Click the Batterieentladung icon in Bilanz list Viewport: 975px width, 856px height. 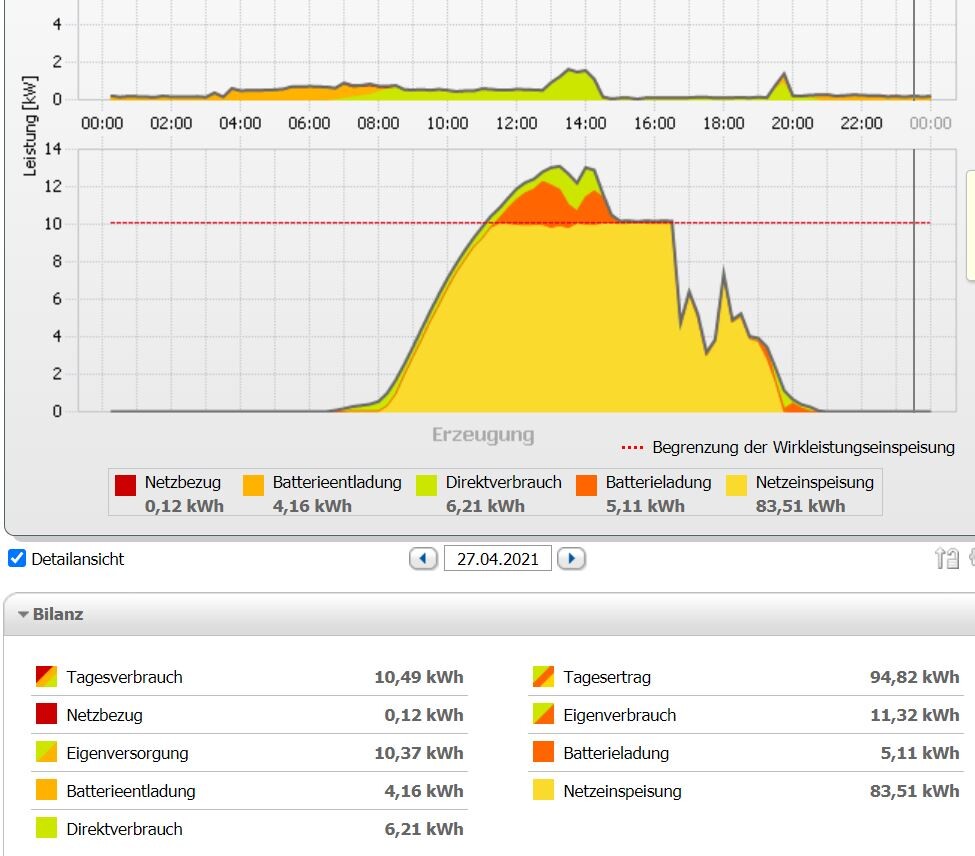(46, 791)
